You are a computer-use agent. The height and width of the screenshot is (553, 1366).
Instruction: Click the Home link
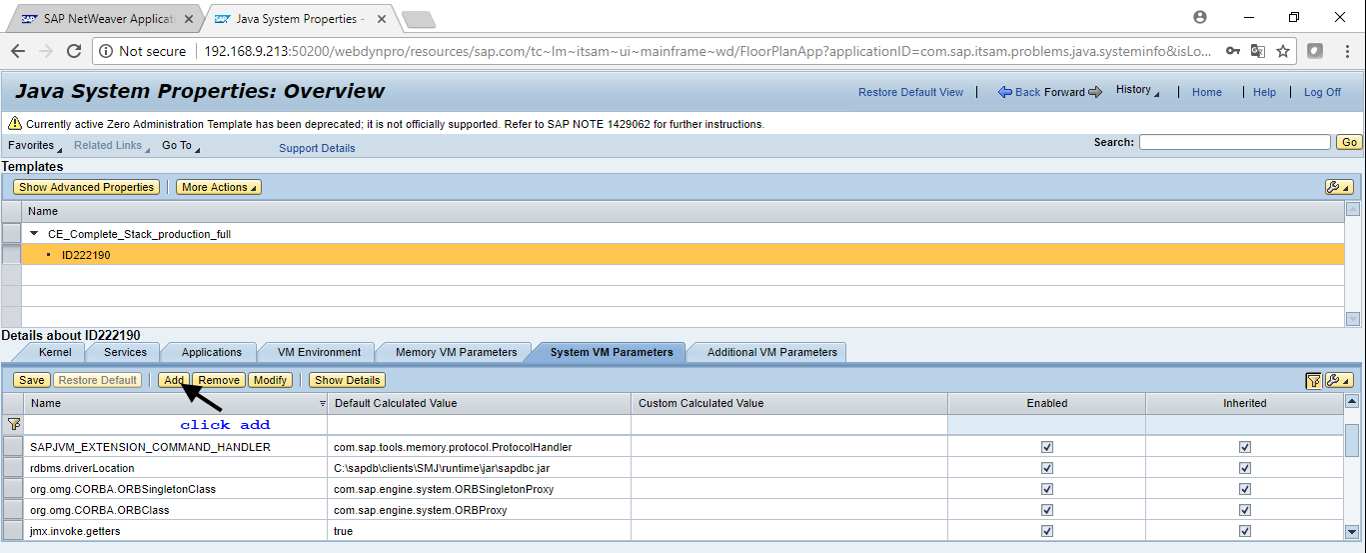[x=1207, y=92]
